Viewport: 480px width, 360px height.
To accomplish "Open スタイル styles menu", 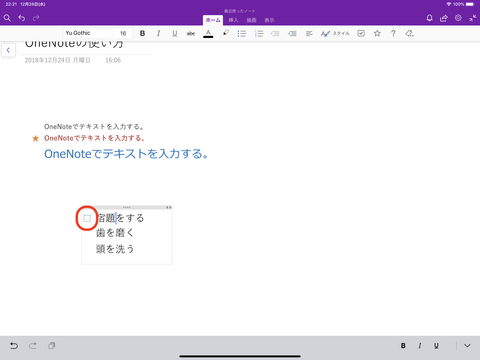I will [x=335, y=33].
